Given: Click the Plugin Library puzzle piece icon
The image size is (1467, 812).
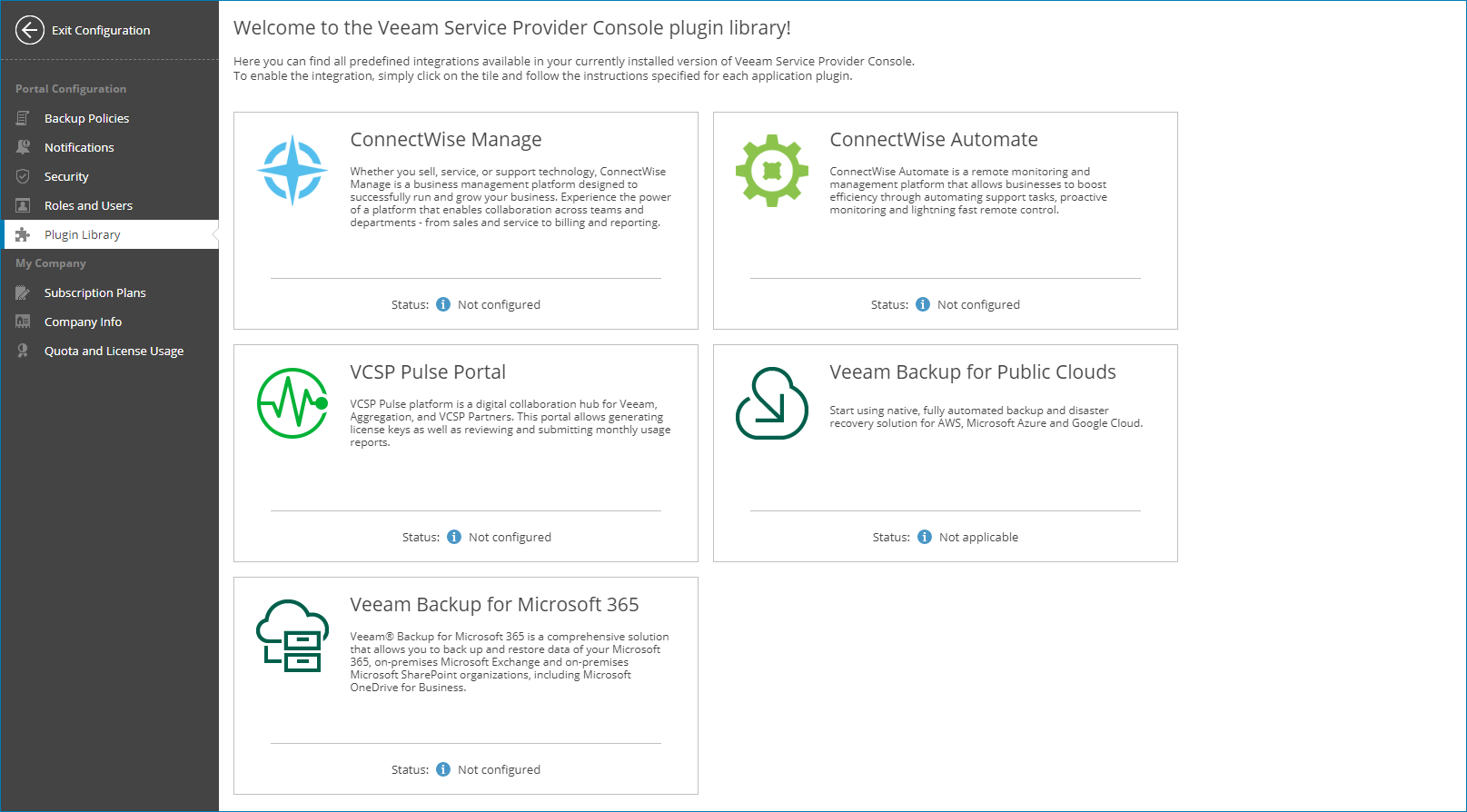Looking at the screenshot, I should point(23,234).
